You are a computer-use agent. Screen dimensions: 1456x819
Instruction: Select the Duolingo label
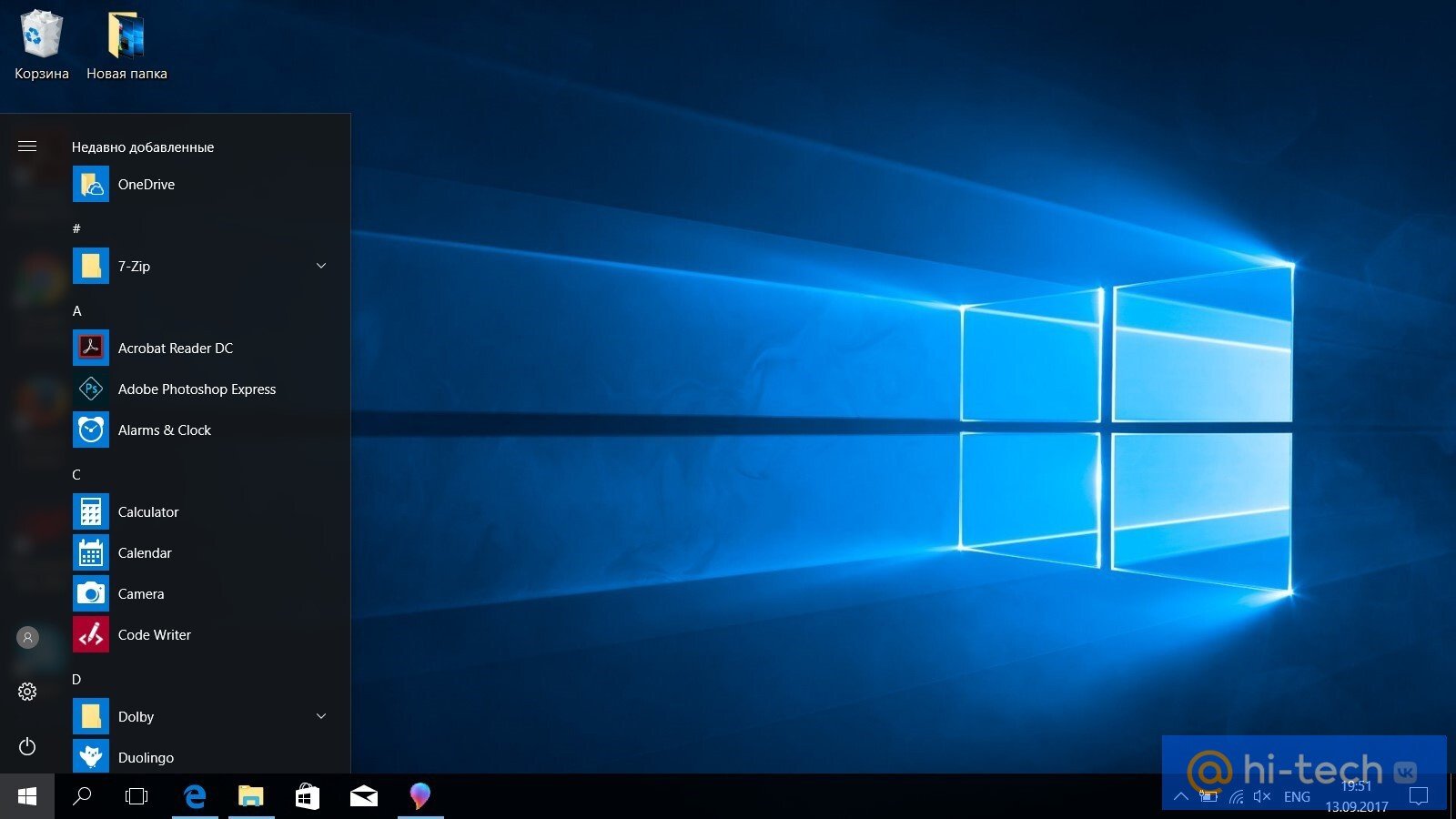146,757
